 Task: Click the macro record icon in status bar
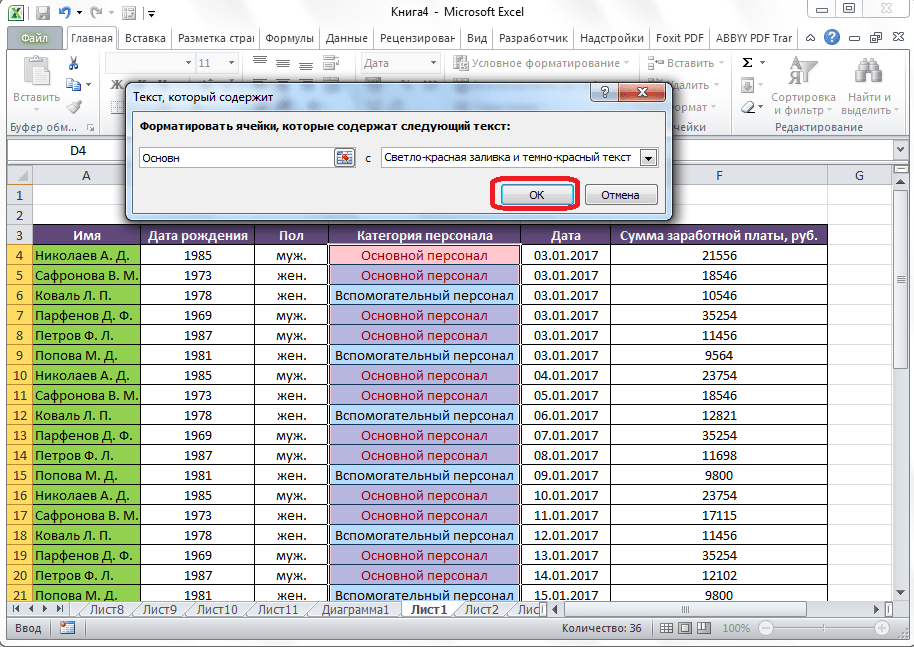[67, 628]
